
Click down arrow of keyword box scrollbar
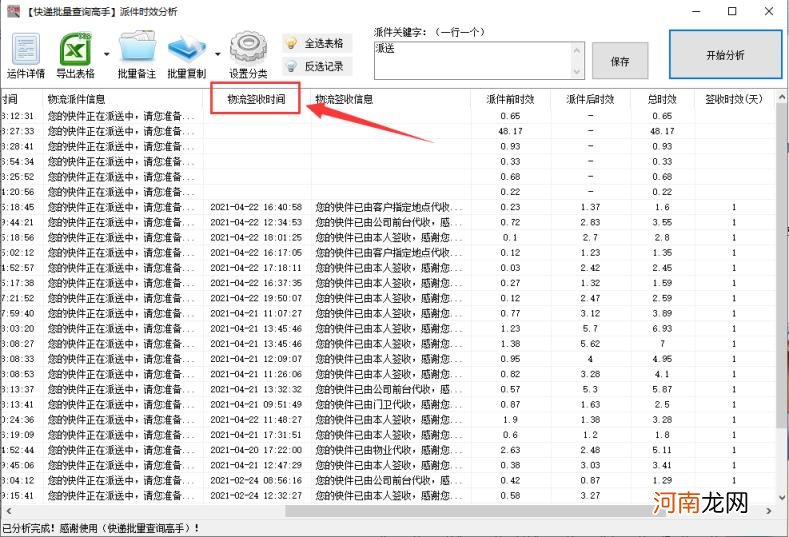click(577, 72)
